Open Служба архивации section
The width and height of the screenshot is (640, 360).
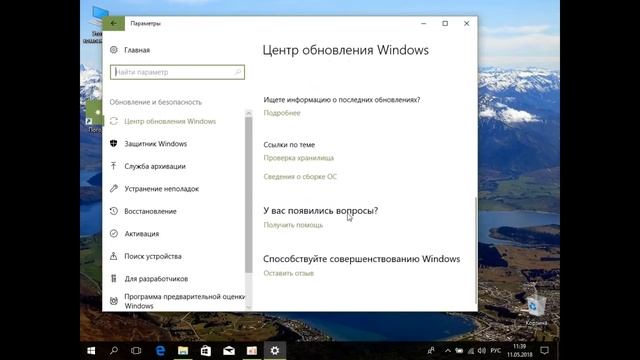pyautogui.click(x=155, y=166)
